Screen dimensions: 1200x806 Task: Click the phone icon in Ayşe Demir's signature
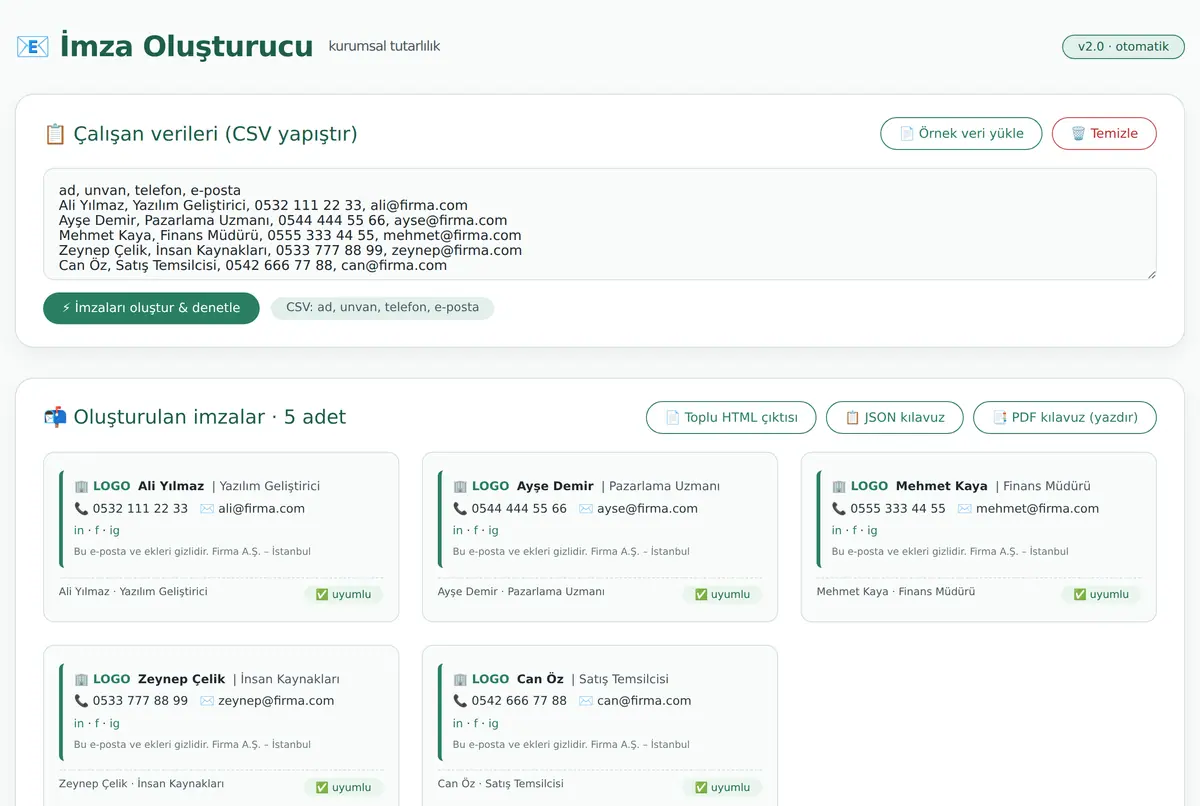(460, 508)
